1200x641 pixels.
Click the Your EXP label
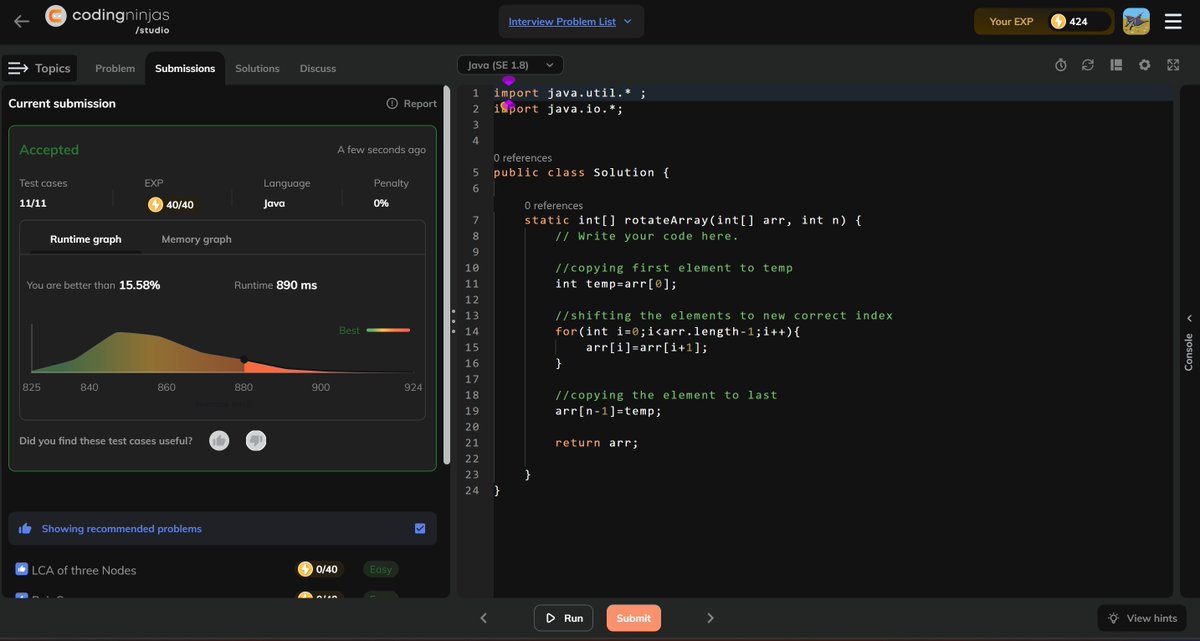tap(1011, 21)
